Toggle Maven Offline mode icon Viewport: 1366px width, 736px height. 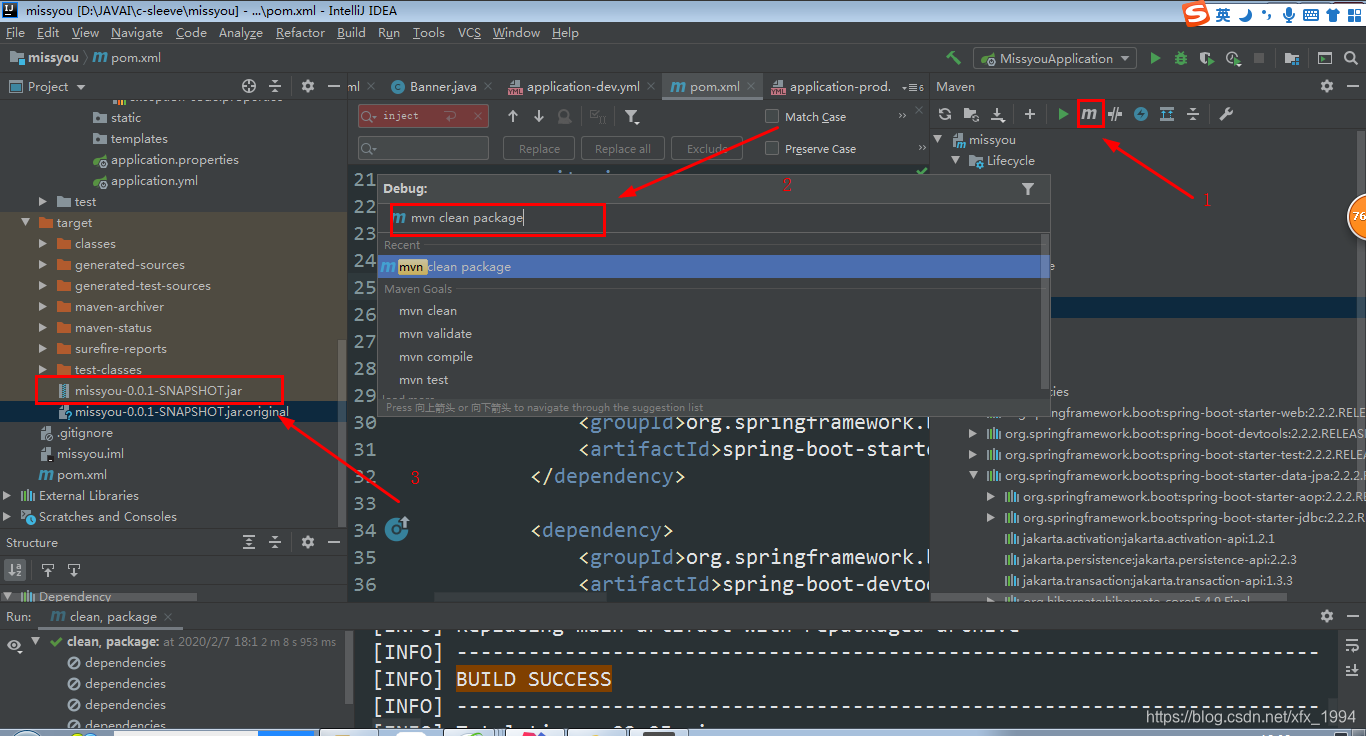[1141, 114]
